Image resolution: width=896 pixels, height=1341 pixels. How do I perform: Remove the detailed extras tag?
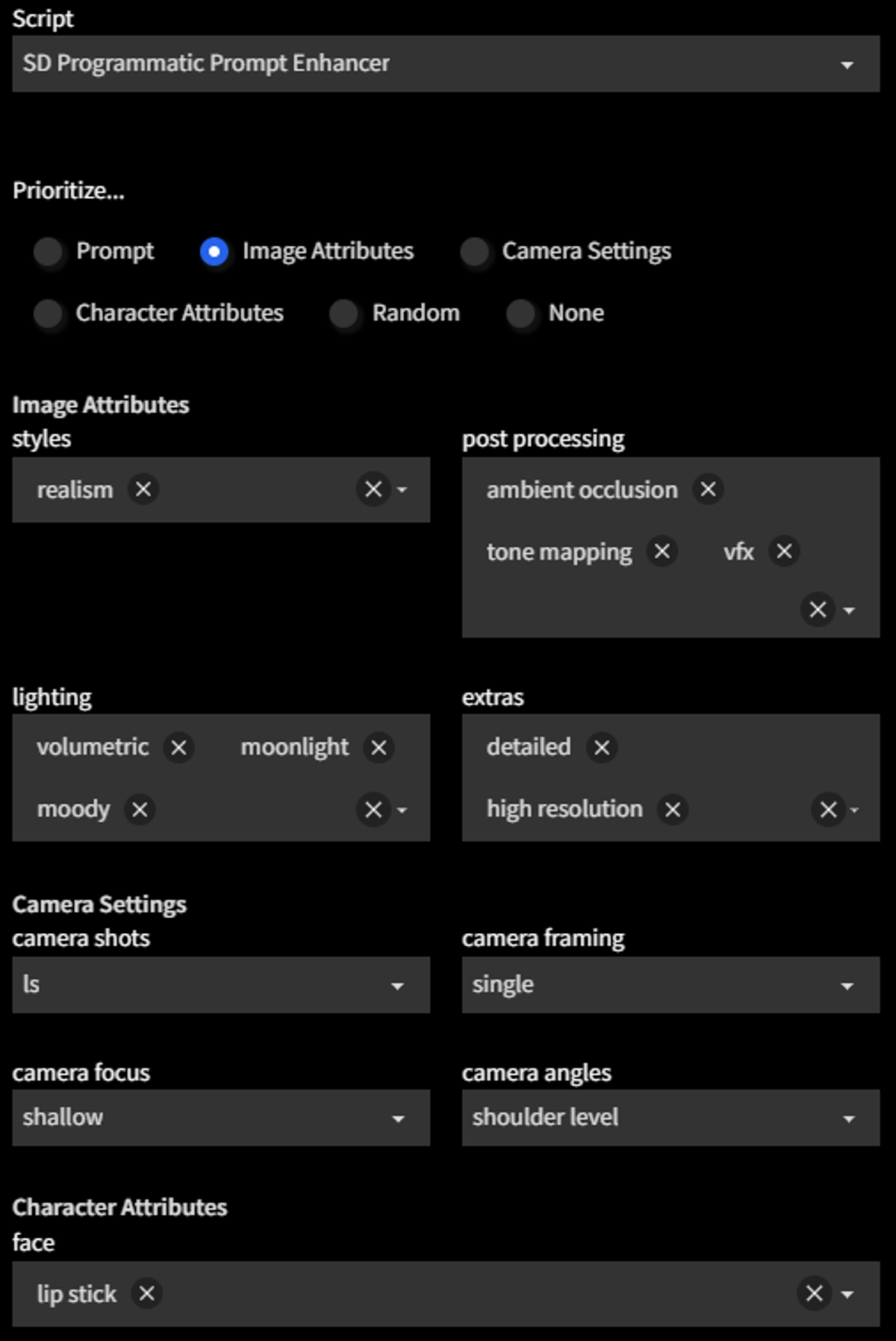pyautogui.click(x=600, y=747)
